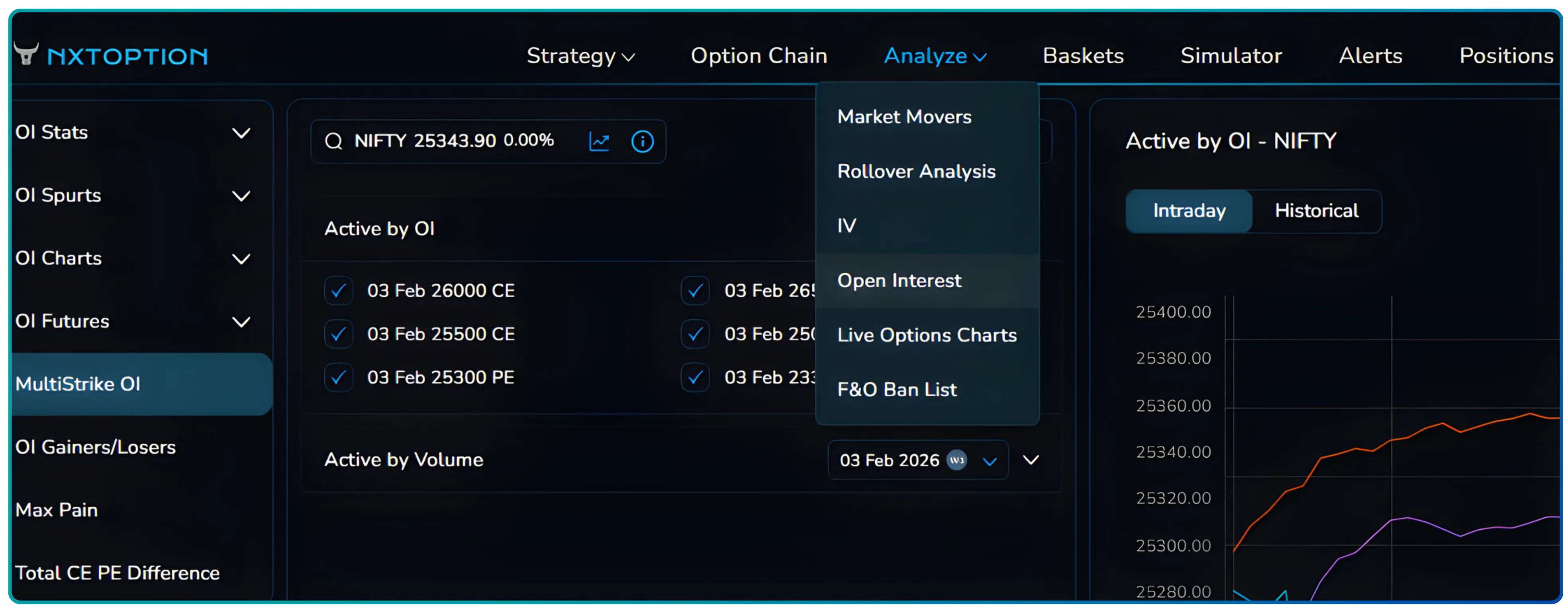Toggle the 03 Feb 25300 PE checkbox
Image resolution: width=1568 pixels, height=611 pixels.
339,377
